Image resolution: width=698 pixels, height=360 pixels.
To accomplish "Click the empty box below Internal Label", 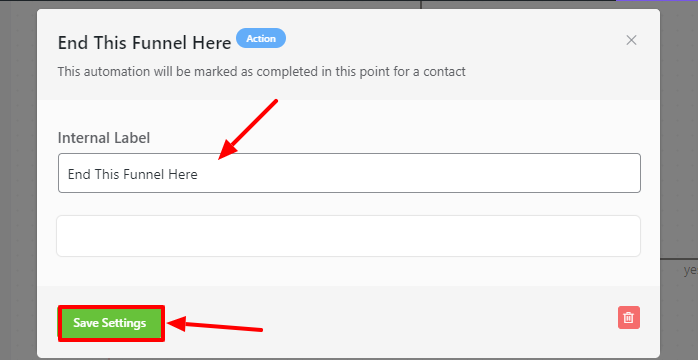I will 349,236.
